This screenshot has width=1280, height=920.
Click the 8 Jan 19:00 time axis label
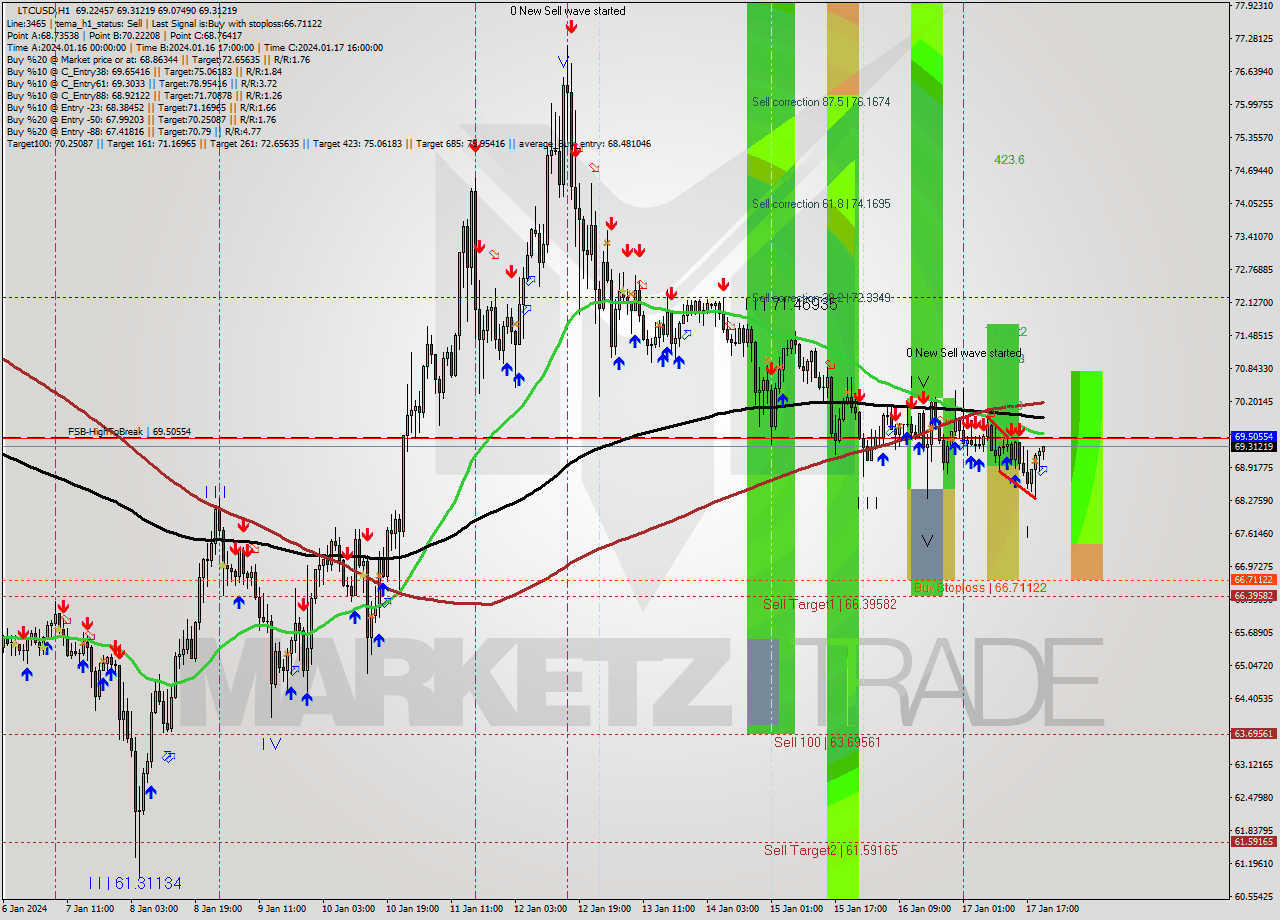219,910
